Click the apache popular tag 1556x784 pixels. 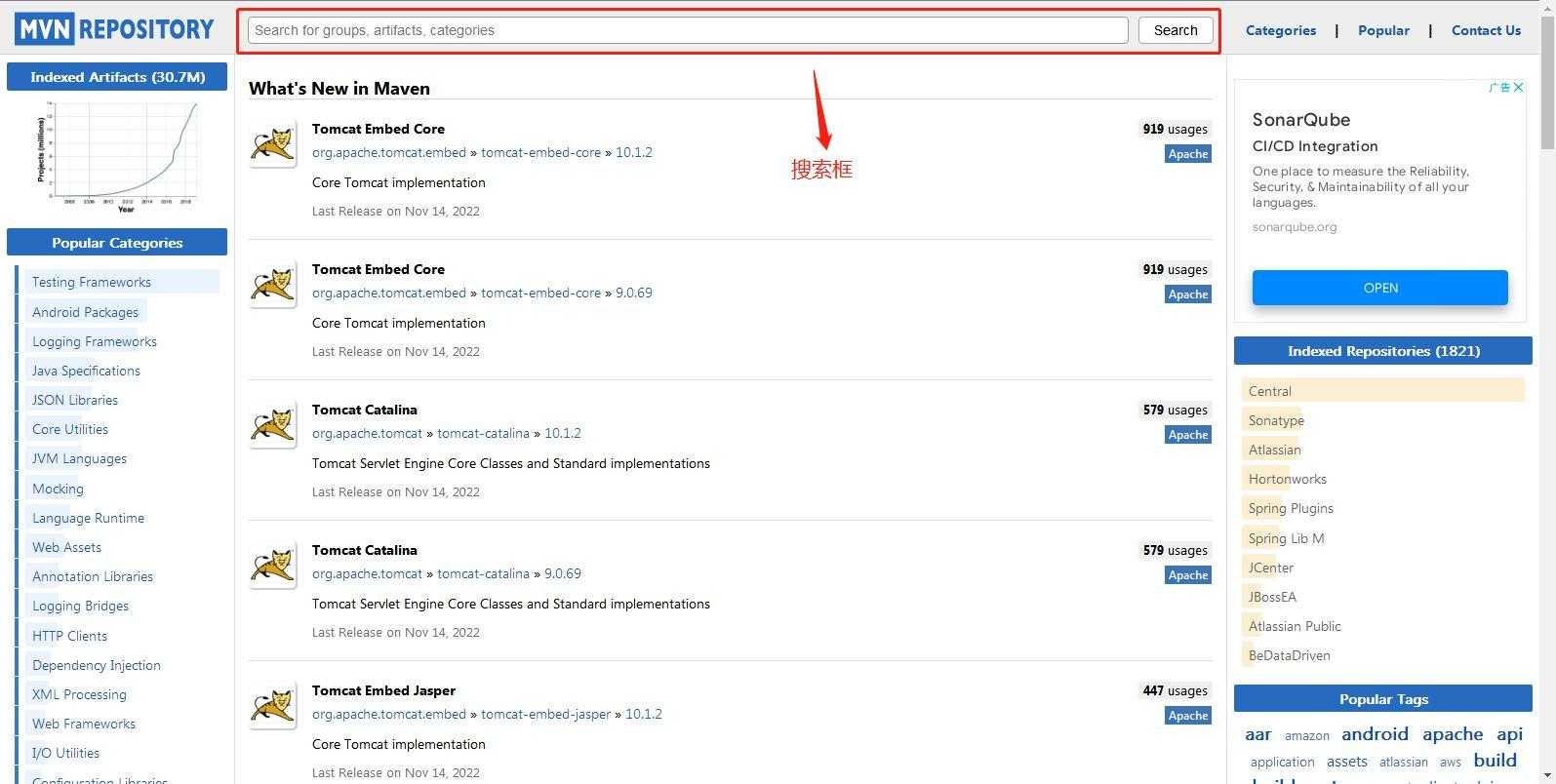(1453, 734)
